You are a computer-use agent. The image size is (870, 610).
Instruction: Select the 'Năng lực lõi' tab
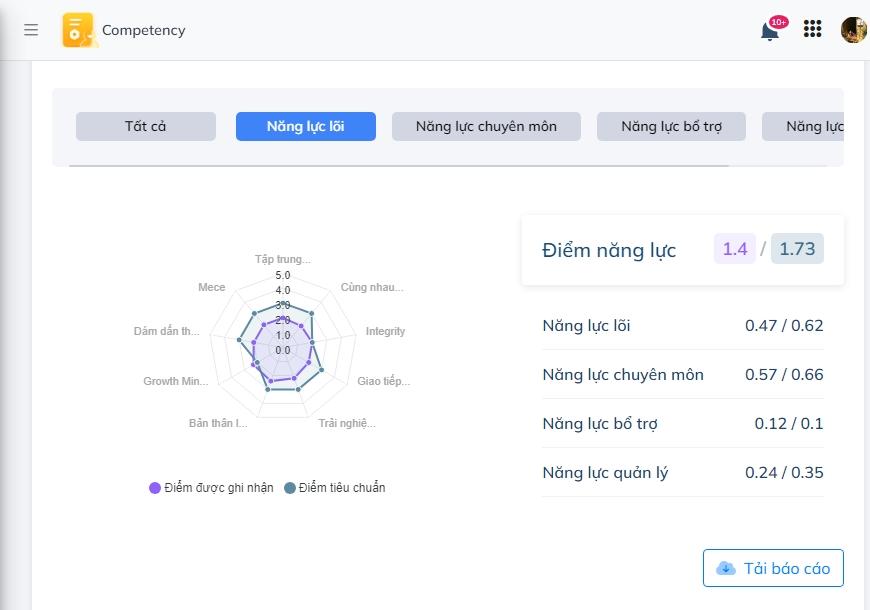click(306, 126)
